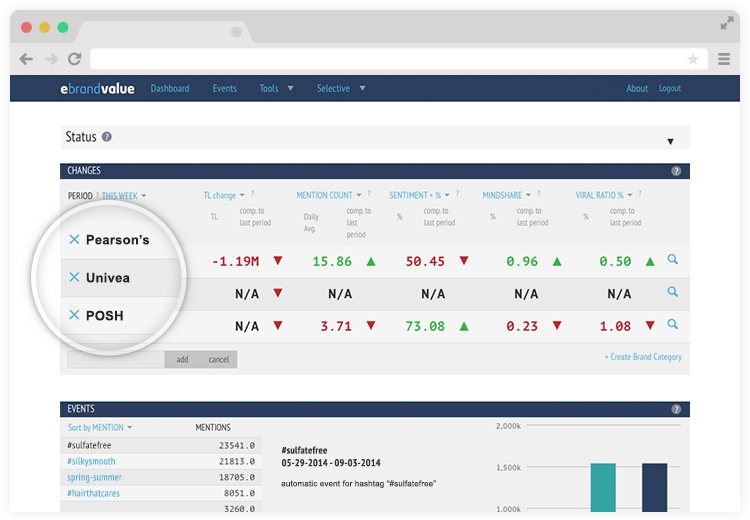Click the browser back arrow
This screenshot has height=520, width=750.
(26, 59)
